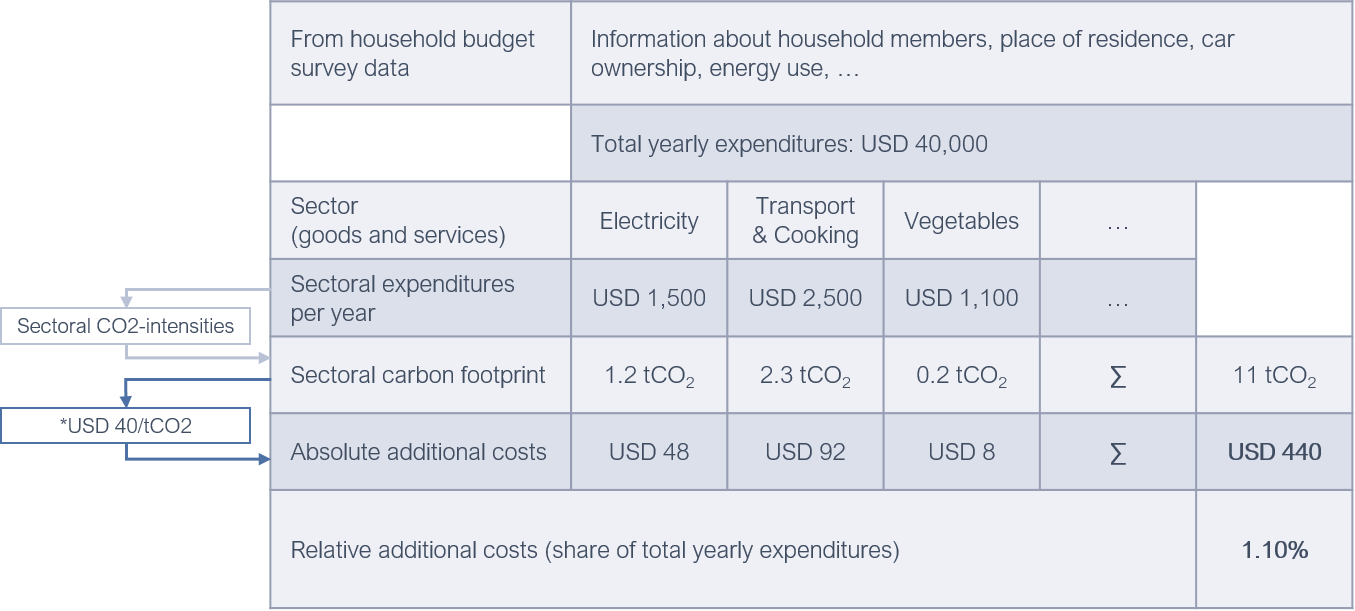The width and height of the screenshot is (1355, 611).
Task: Click the 1.2 tCO2 footprint cell
Action: [649, 376]
